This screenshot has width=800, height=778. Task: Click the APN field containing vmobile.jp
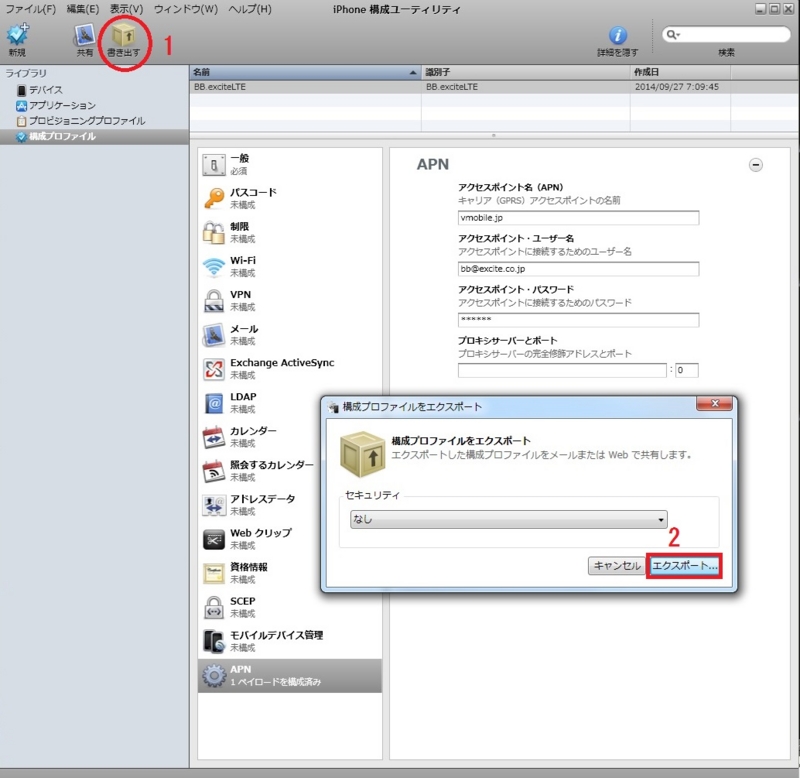click(x=578, y=218)
